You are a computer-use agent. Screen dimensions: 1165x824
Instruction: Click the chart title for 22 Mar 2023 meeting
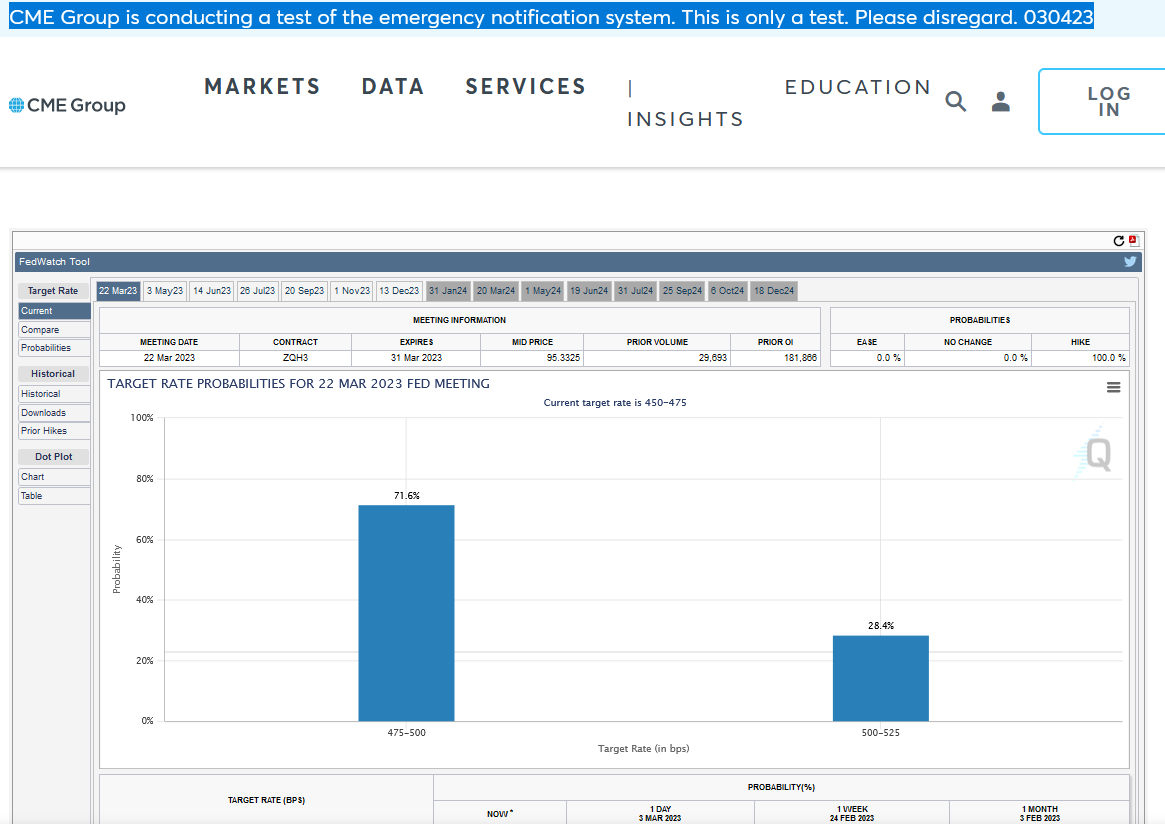(x=299, y=383)
